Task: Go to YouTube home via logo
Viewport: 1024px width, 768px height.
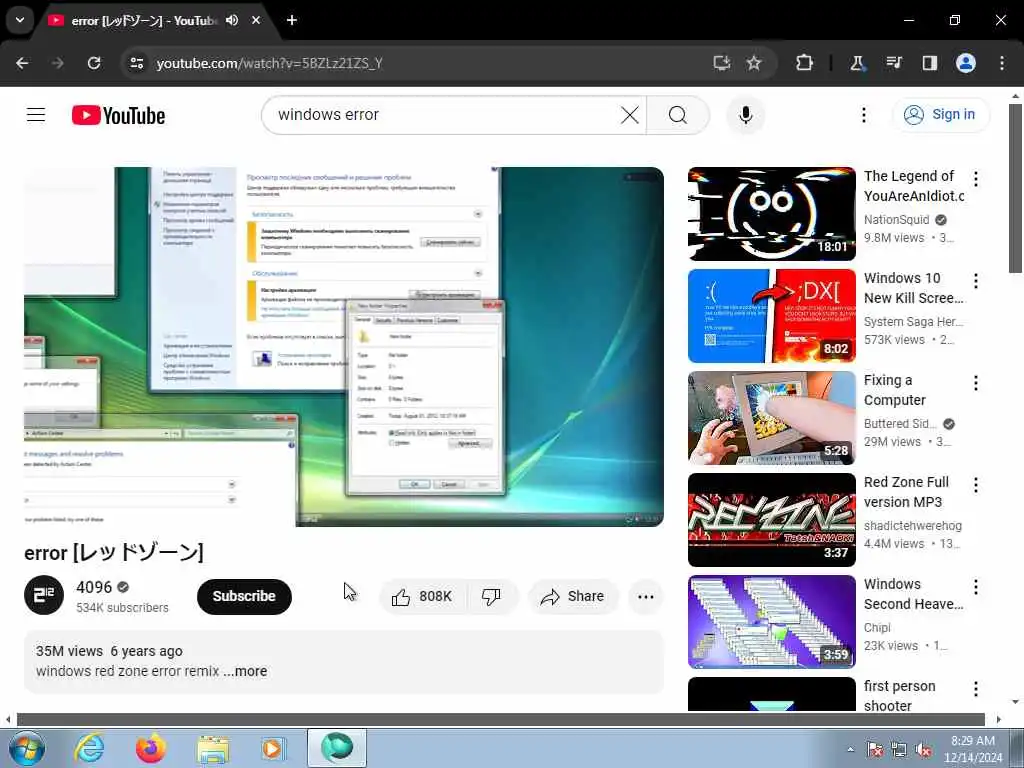Action: point(118,116)
